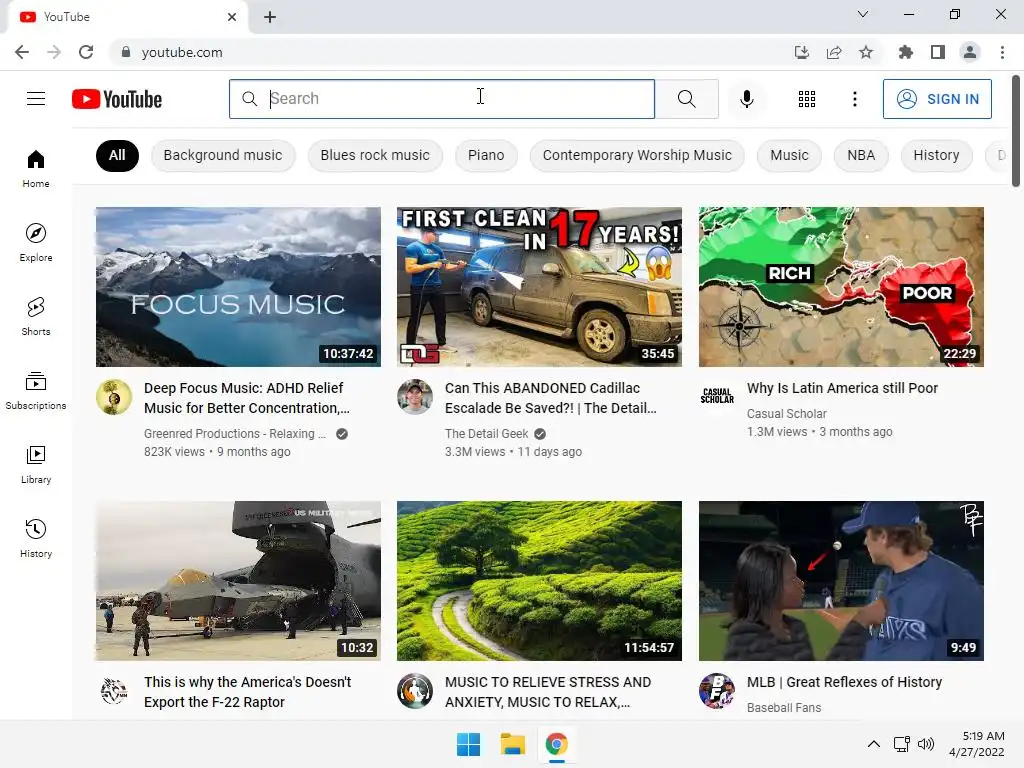Show hidden system tray icons
Screen dimensions: 1024x768
[873, 744]
